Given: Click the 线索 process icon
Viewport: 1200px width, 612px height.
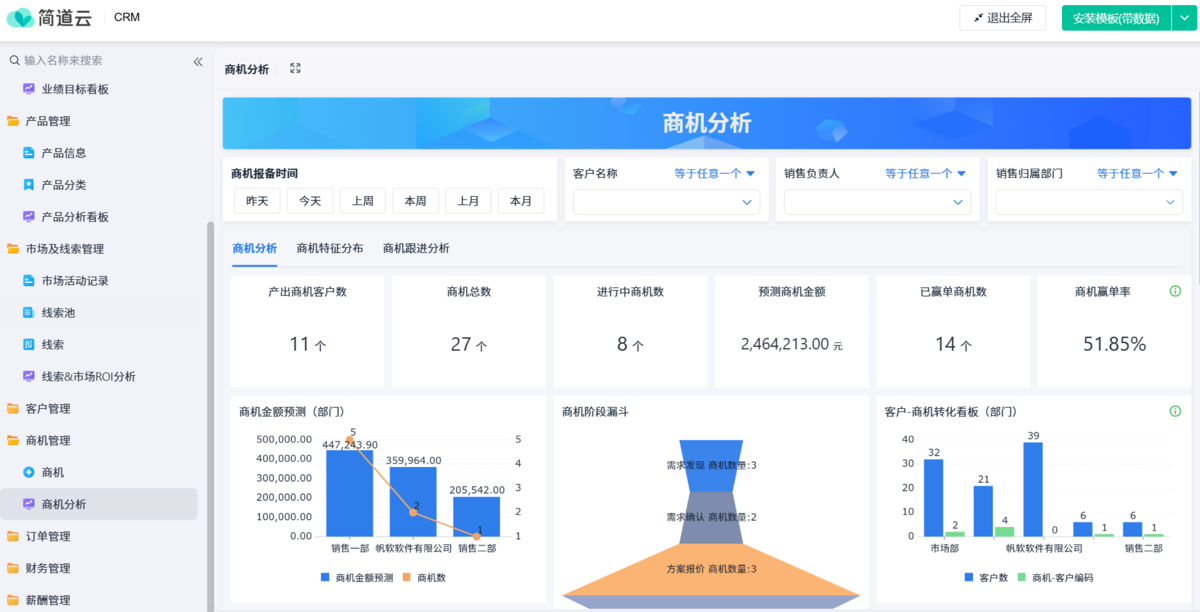Looking at the screenshot, I should (x=29, y=345).
